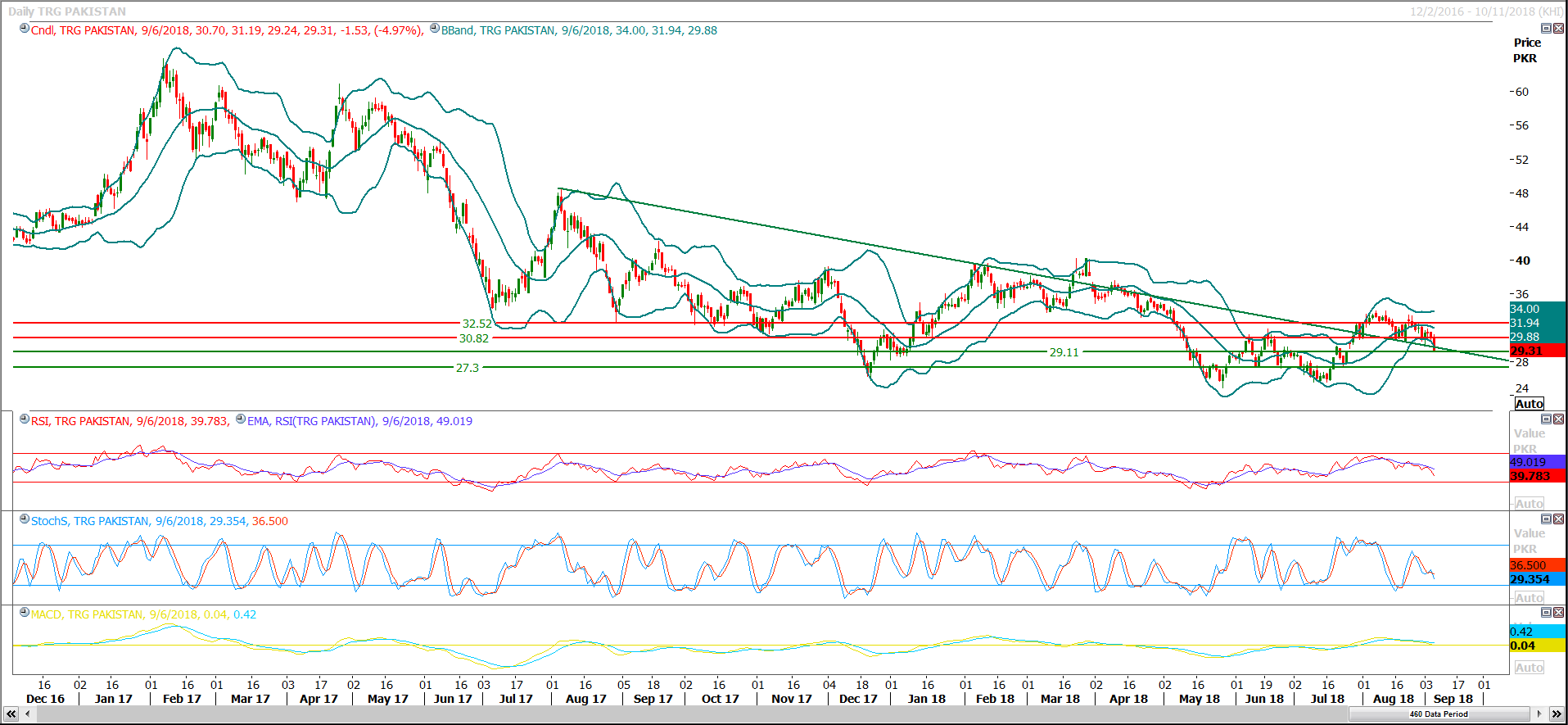Viewport: 1568px width, 725px height.
Task: Click the BBand indicator legend icon
Action: (x=435, y=29)
